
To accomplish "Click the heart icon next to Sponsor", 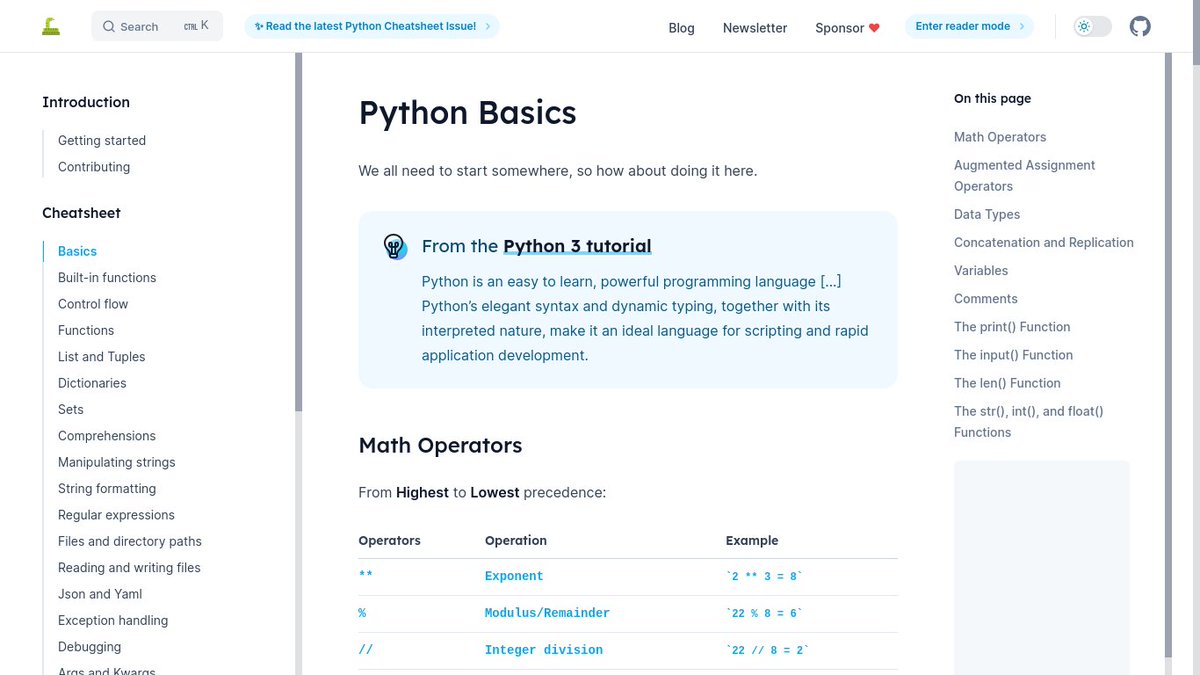I will [874, 28].
